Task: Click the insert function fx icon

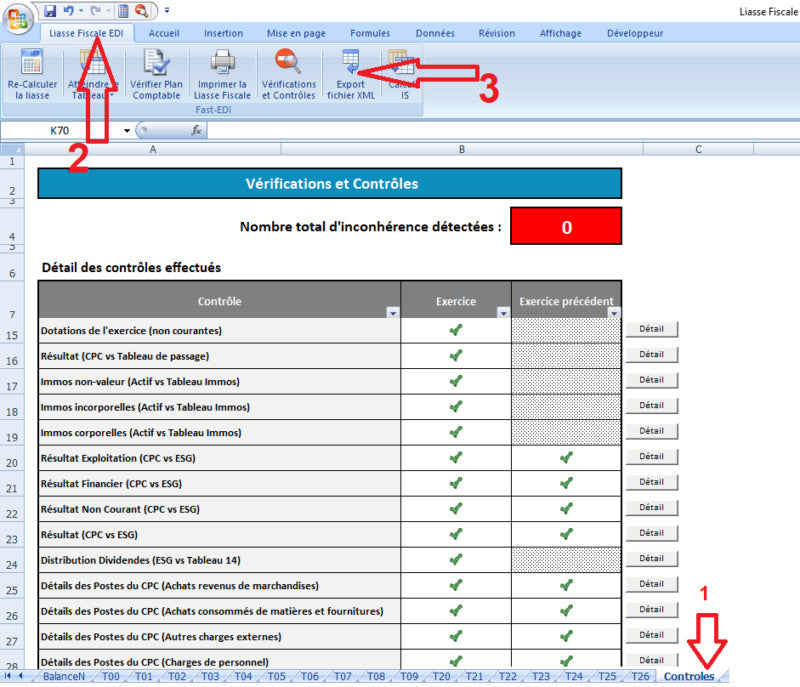Action: [x=196, y=130]
